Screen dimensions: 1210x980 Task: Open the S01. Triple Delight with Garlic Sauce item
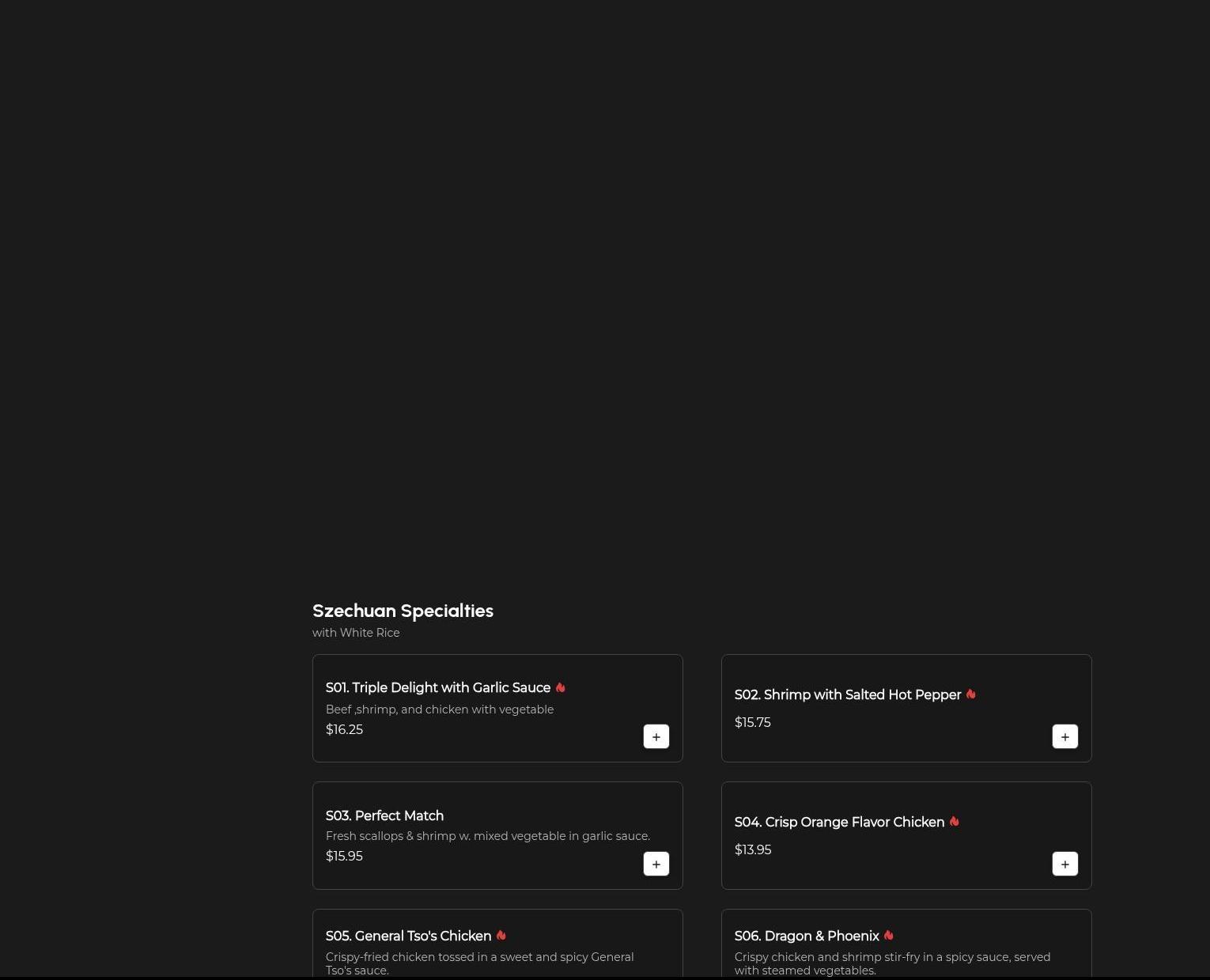pos(497,708)
